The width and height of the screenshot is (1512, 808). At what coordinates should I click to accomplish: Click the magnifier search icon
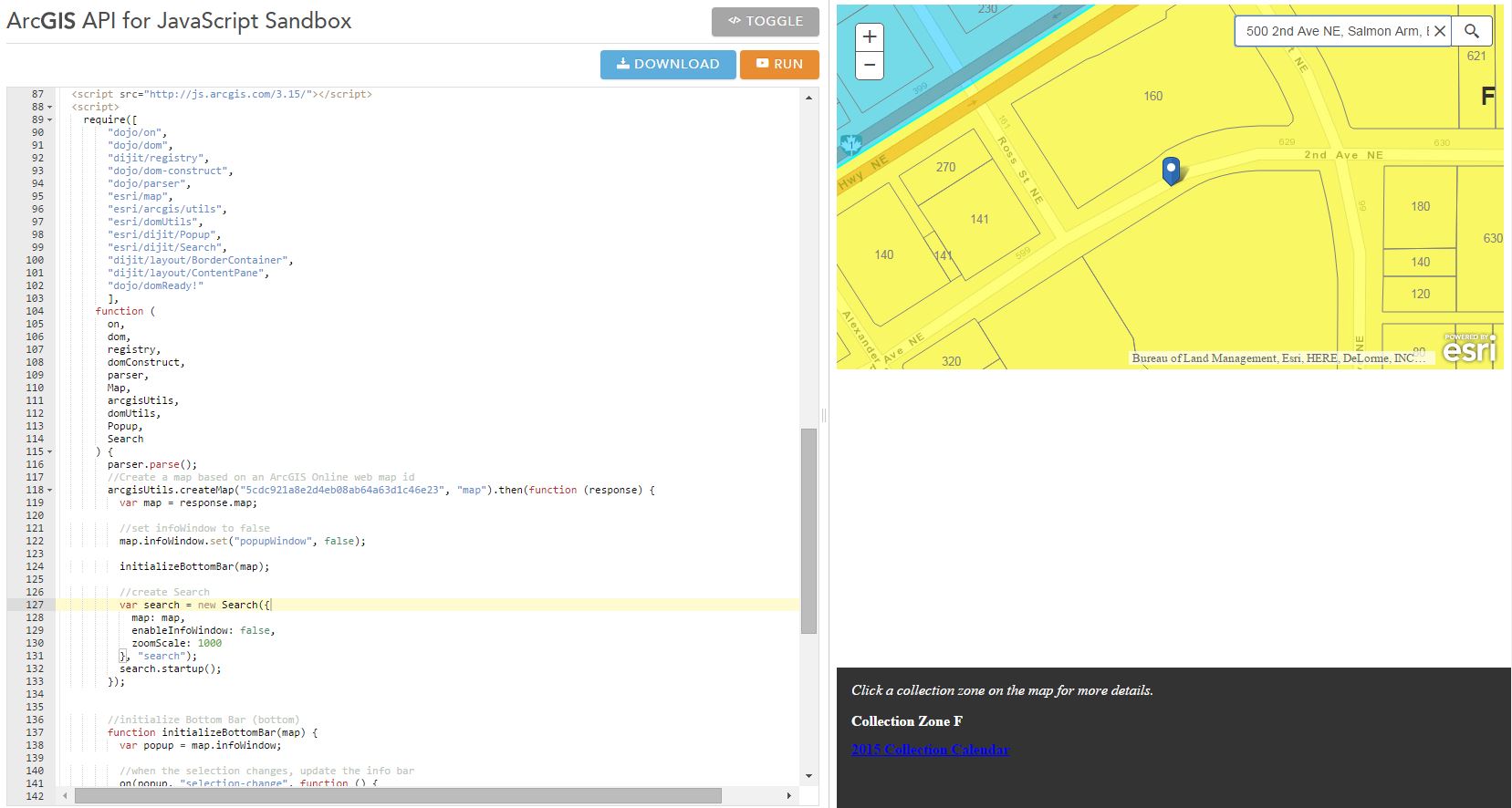pos(1472,31)
